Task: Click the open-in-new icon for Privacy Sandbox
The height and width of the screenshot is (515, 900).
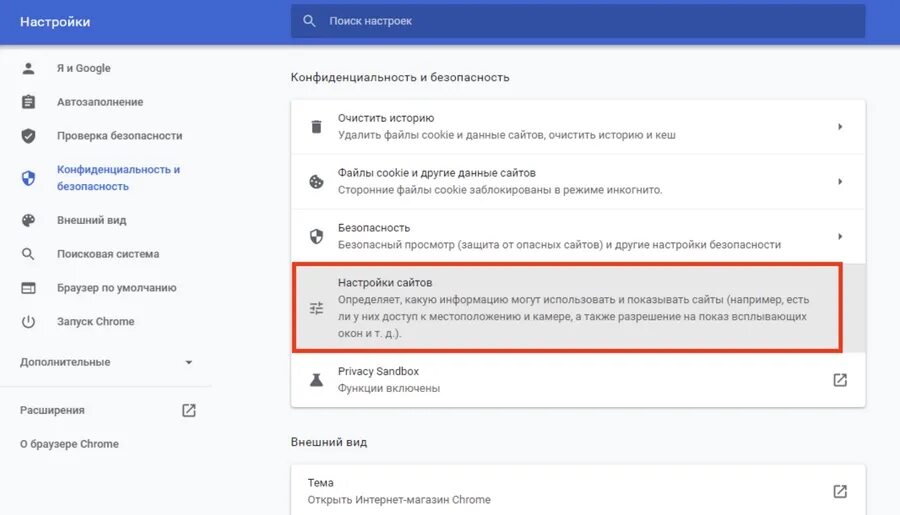Action: click(840, 380)
